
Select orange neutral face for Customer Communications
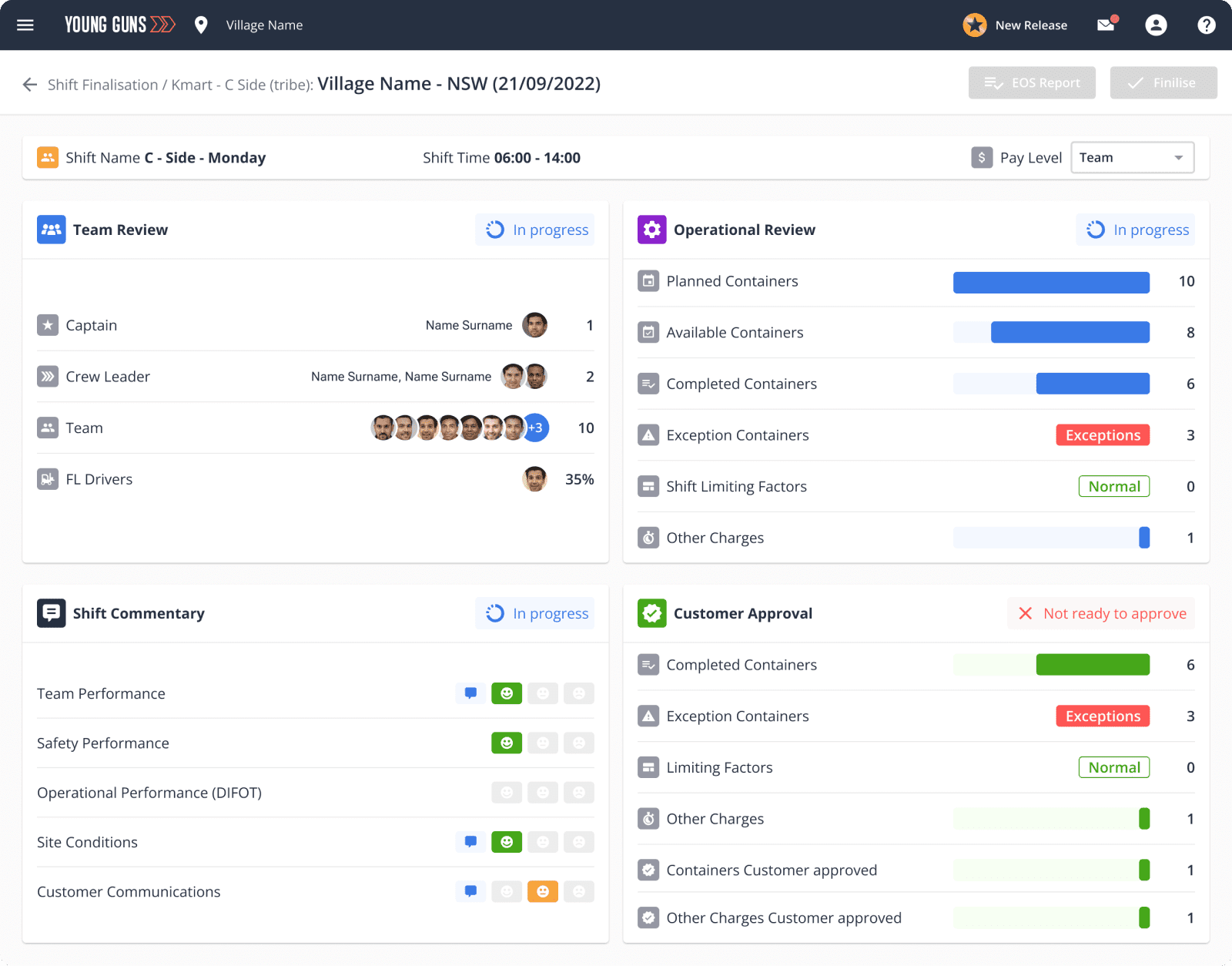tap(543, 891)
